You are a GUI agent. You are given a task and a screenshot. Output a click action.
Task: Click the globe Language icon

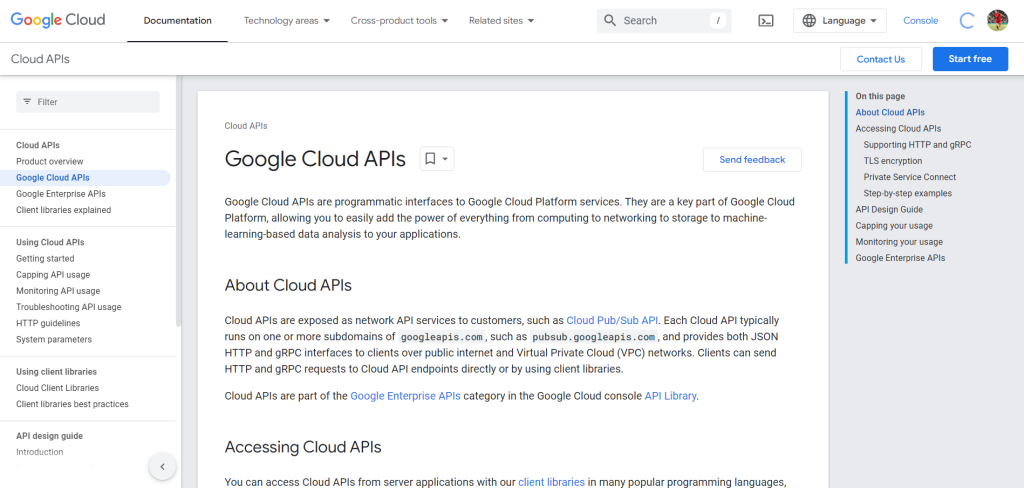tap(808, 21)
